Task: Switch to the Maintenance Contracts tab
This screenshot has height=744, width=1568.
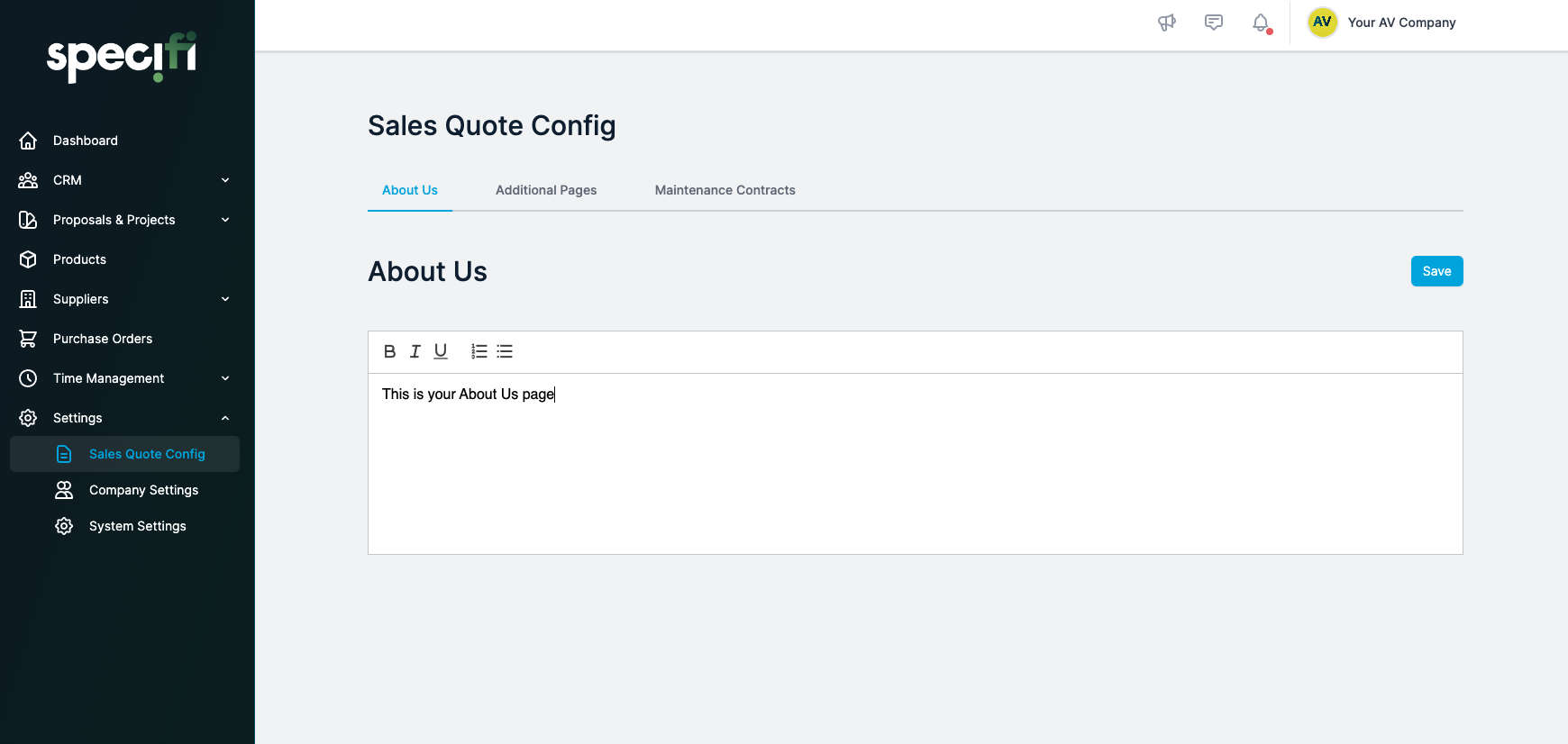Action: pos(725,190)
